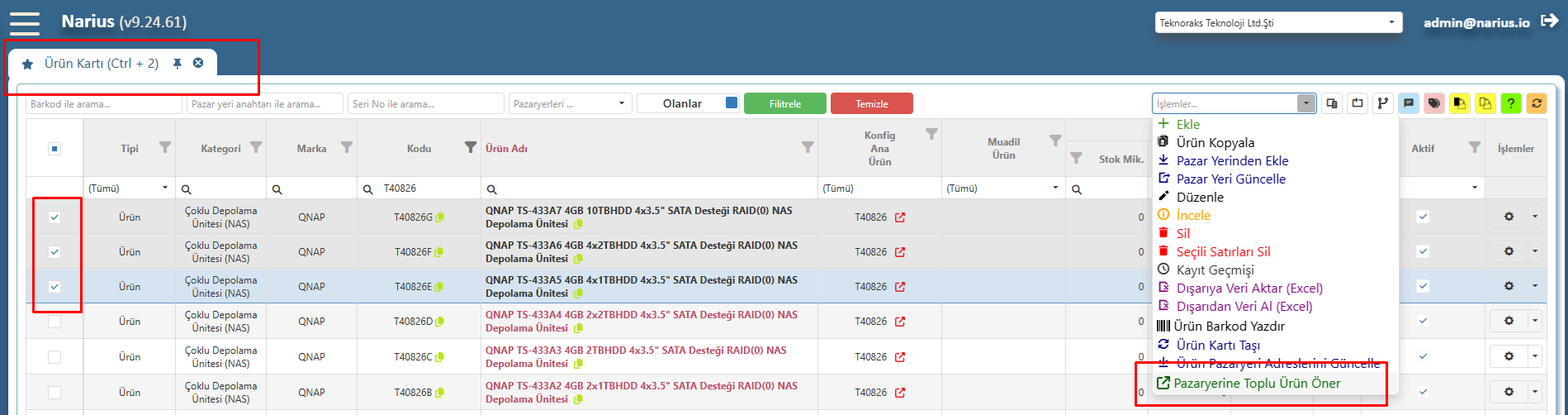The image size is (1568, 415).
Task: Click the git branch toolbar icon
Action: pyautogui.click(x=1382, y=103)
